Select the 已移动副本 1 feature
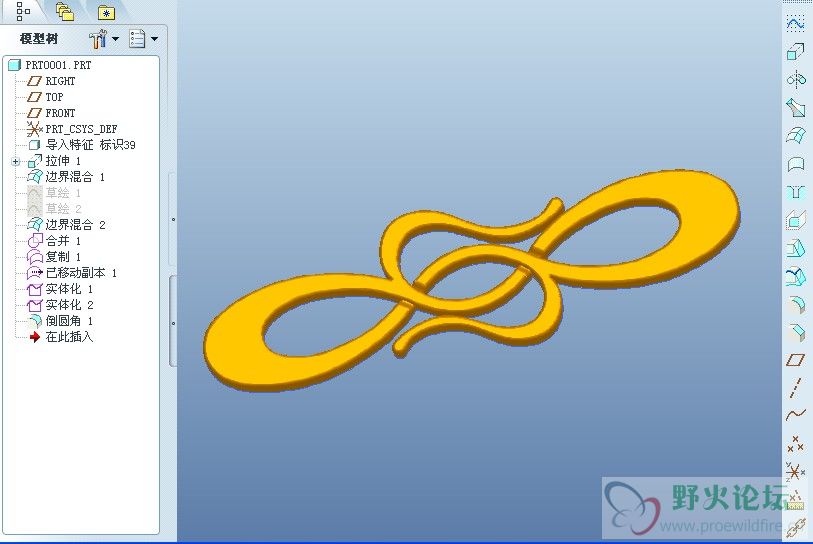The height and width of the screenshot is (544, 813). [x=73, y=273]
